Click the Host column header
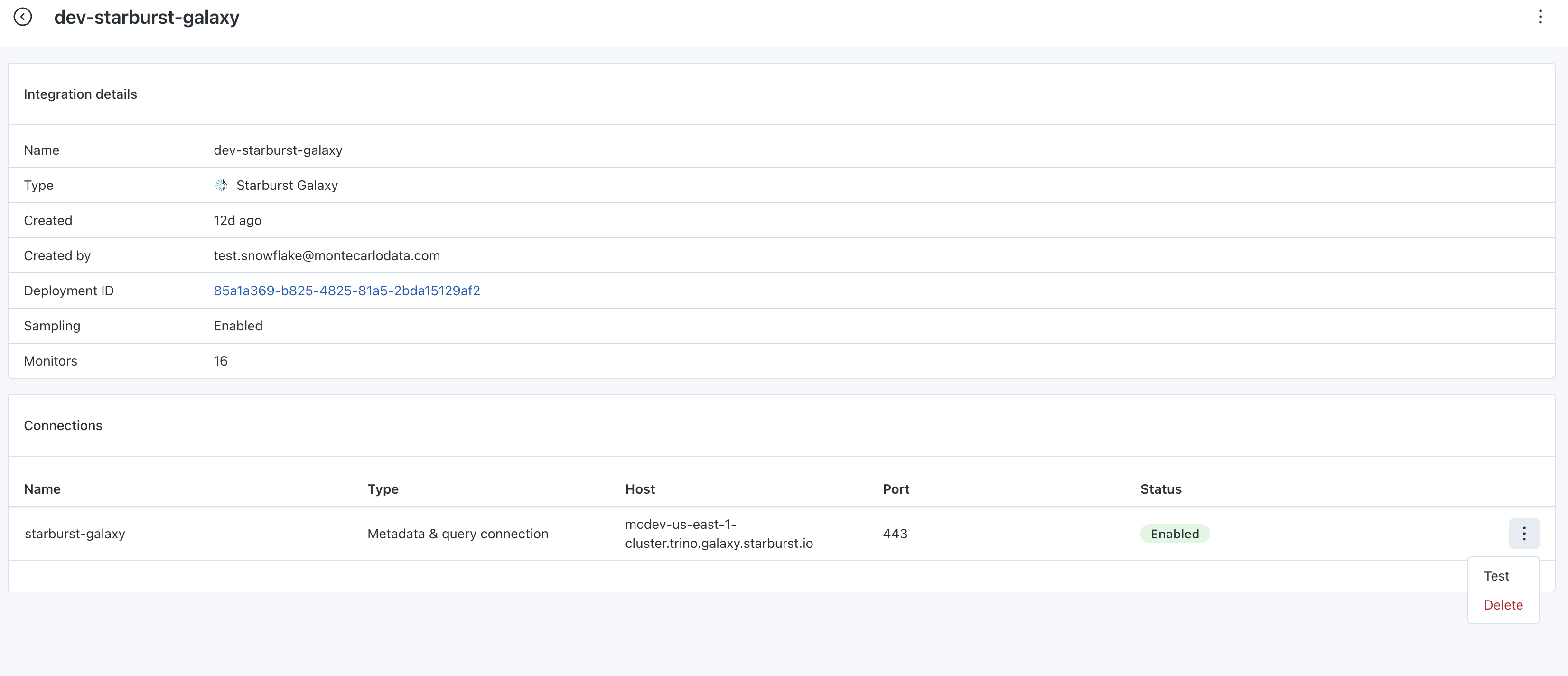 tap(640, 489)
